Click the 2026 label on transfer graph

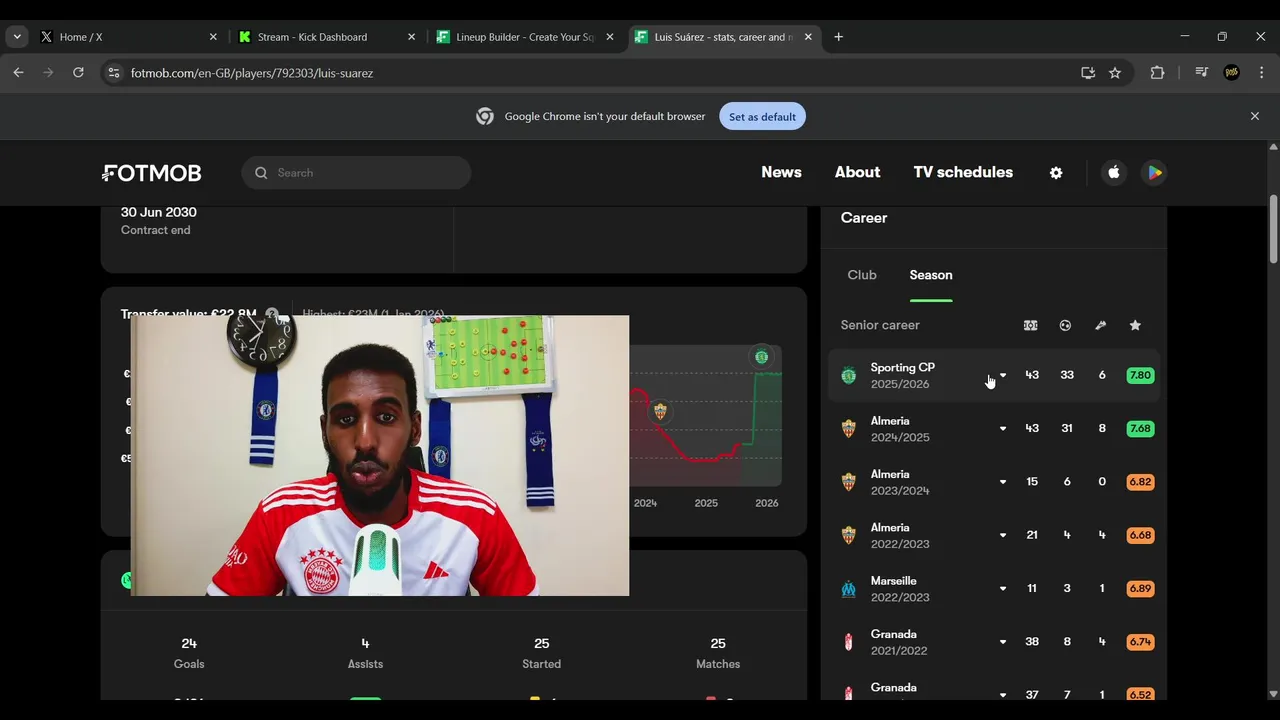click(767, 503)
